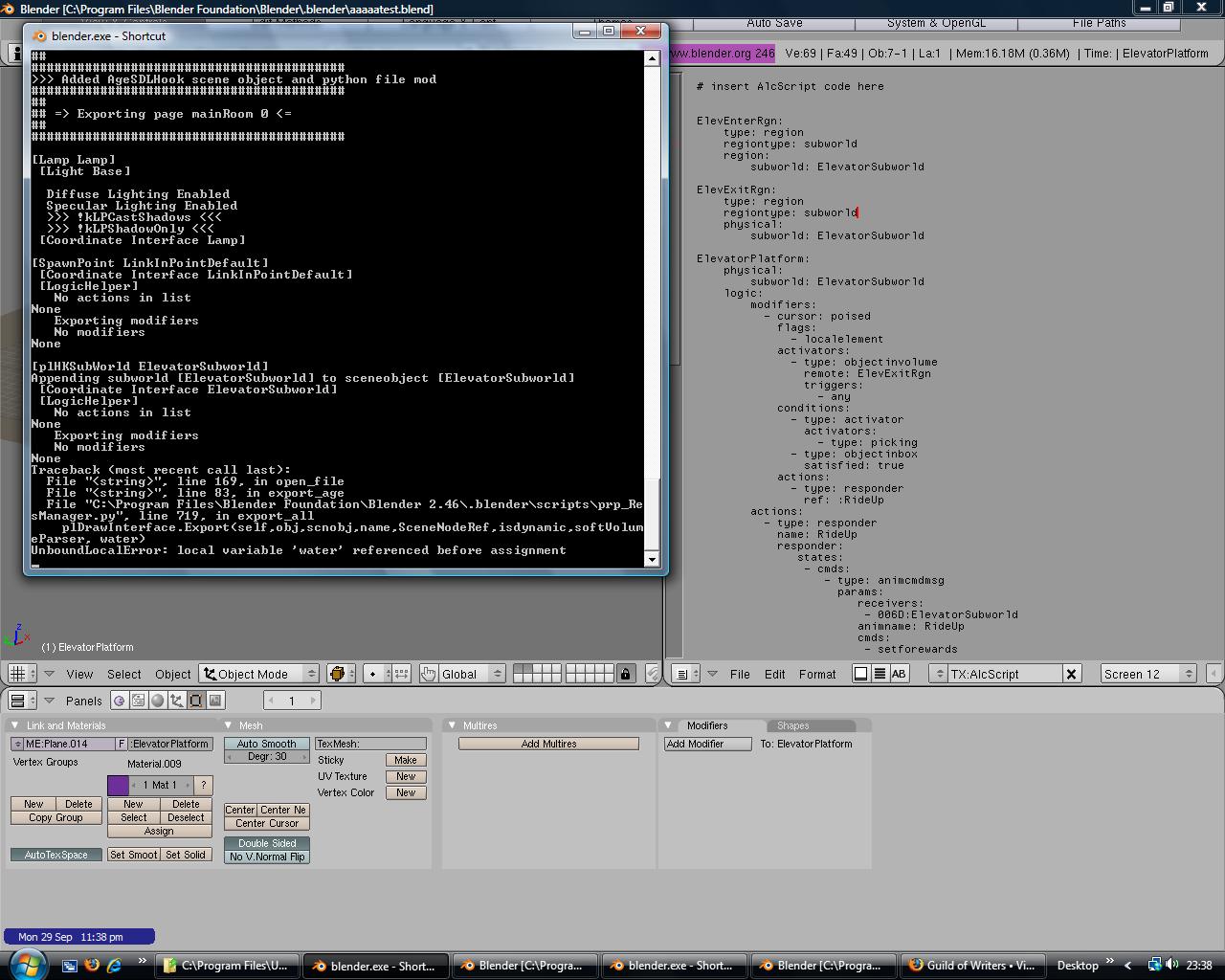Unlink the TX:AlcScript text with X
The height and width of the screenshot is (980, 1225).
click(x=1071, y=674)
